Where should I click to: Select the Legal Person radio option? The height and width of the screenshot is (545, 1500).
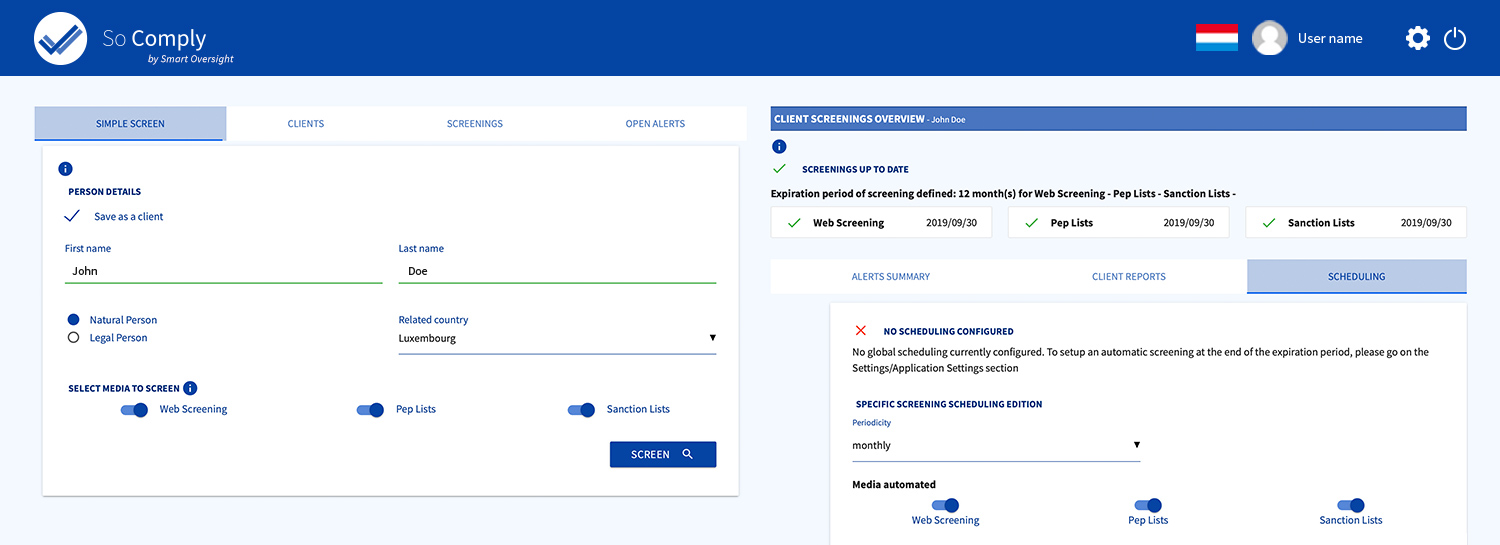(73, 338)
